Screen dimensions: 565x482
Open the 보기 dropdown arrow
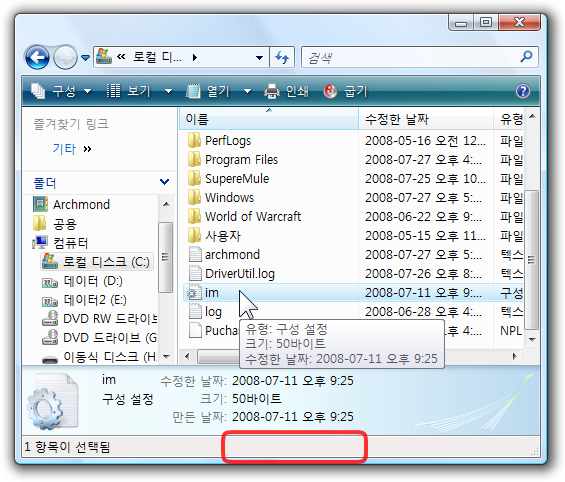click(168, 92)
